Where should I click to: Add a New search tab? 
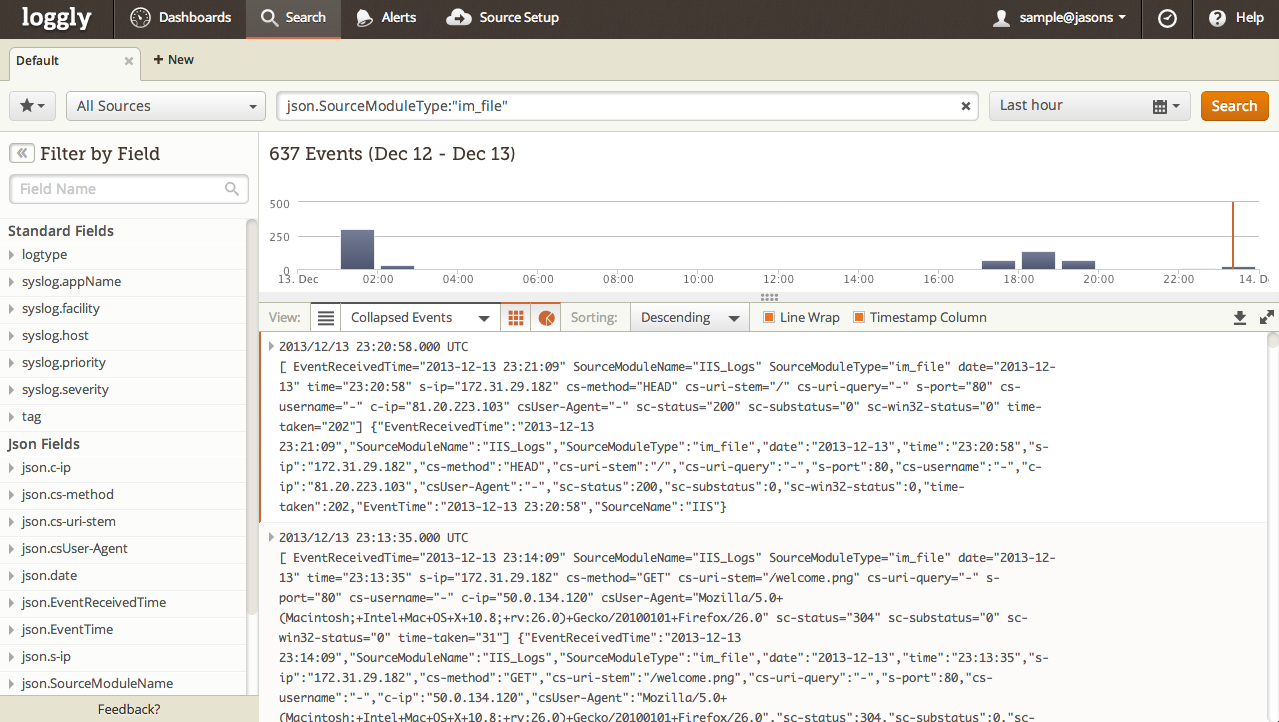[x=173, y=60]
